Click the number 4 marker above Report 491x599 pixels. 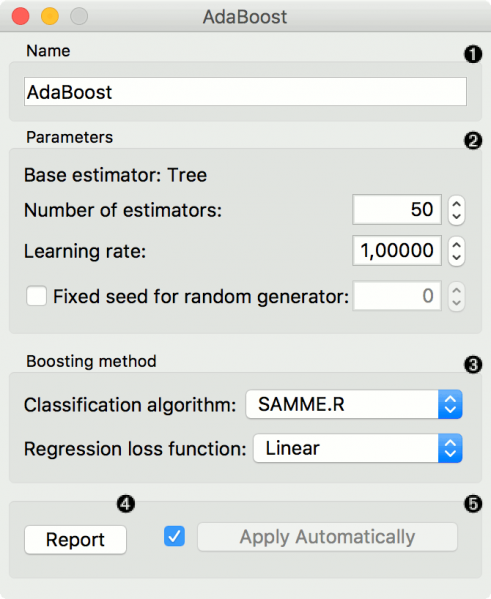point(126,504)
